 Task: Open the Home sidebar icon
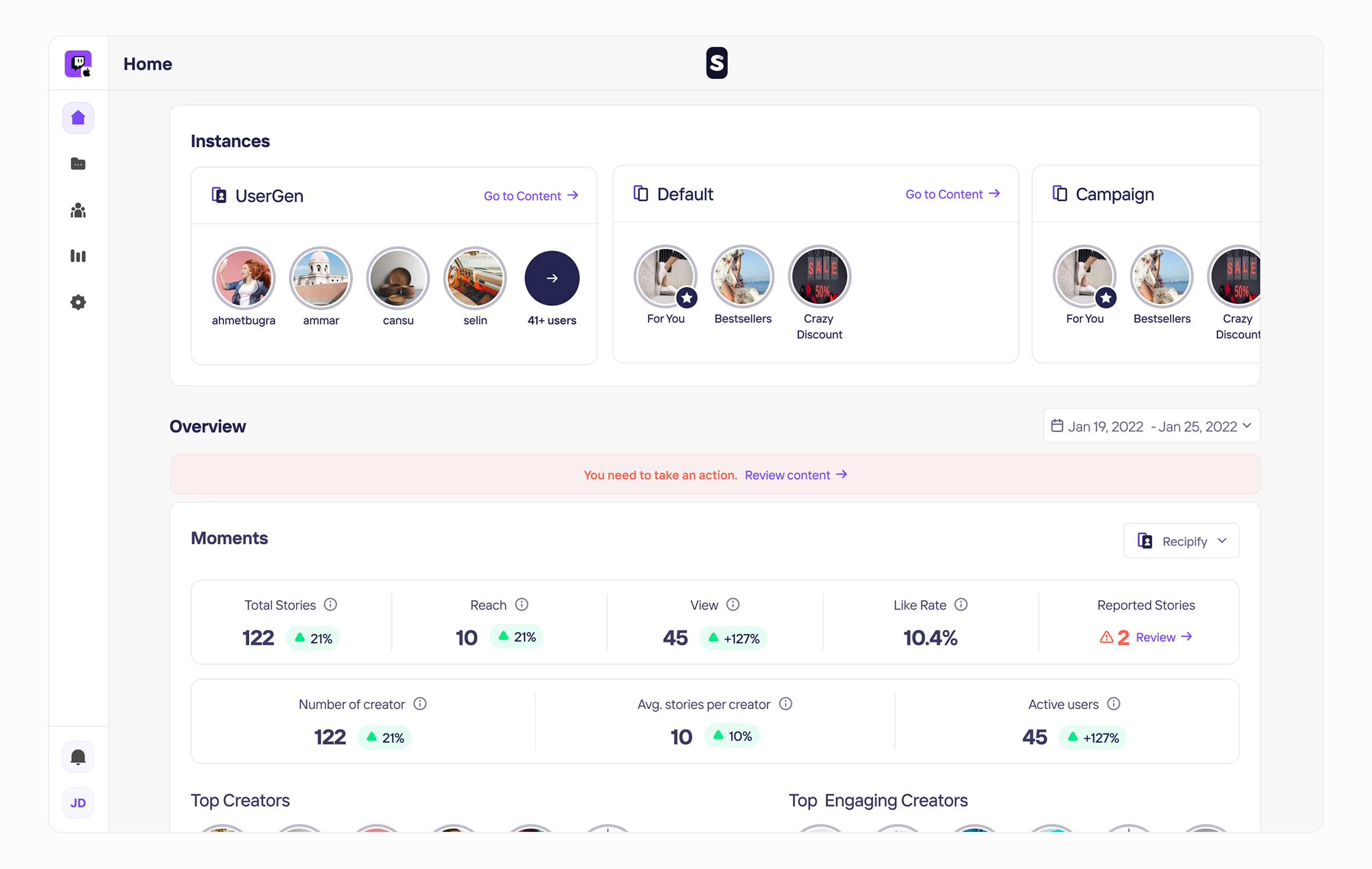pyautogui.click(x=78, y=118)
